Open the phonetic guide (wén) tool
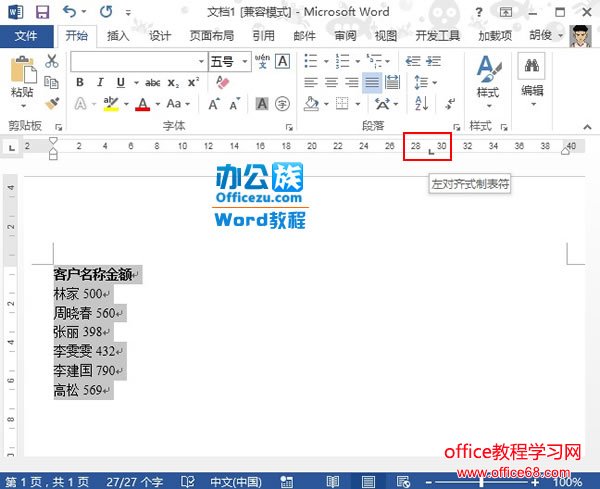600x489 pixels. click(x=262, y=61)
